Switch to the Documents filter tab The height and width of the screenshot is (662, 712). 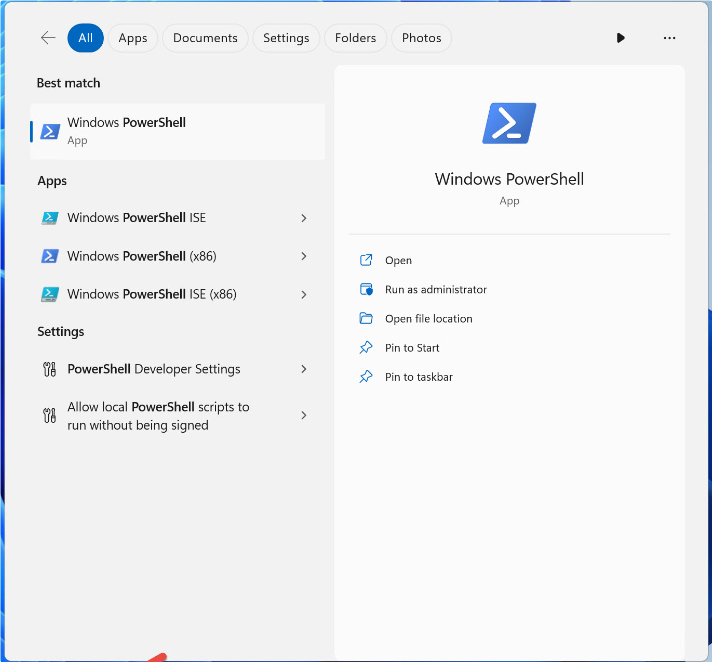tap(205, 38)
